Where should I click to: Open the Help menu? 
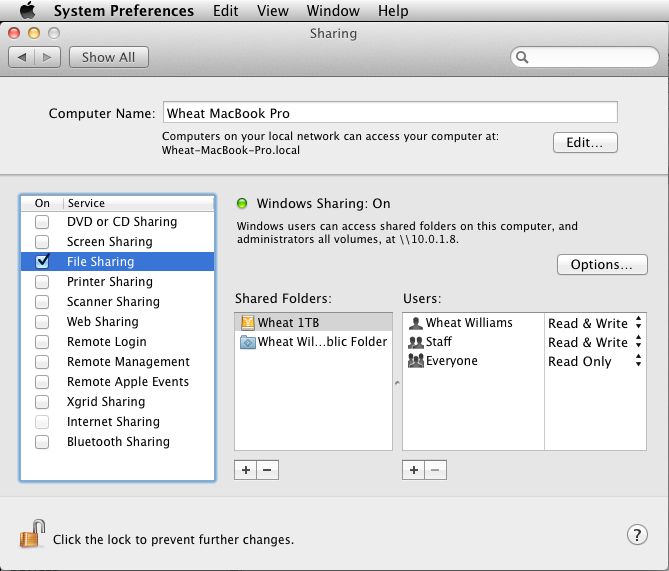(393, 11)
